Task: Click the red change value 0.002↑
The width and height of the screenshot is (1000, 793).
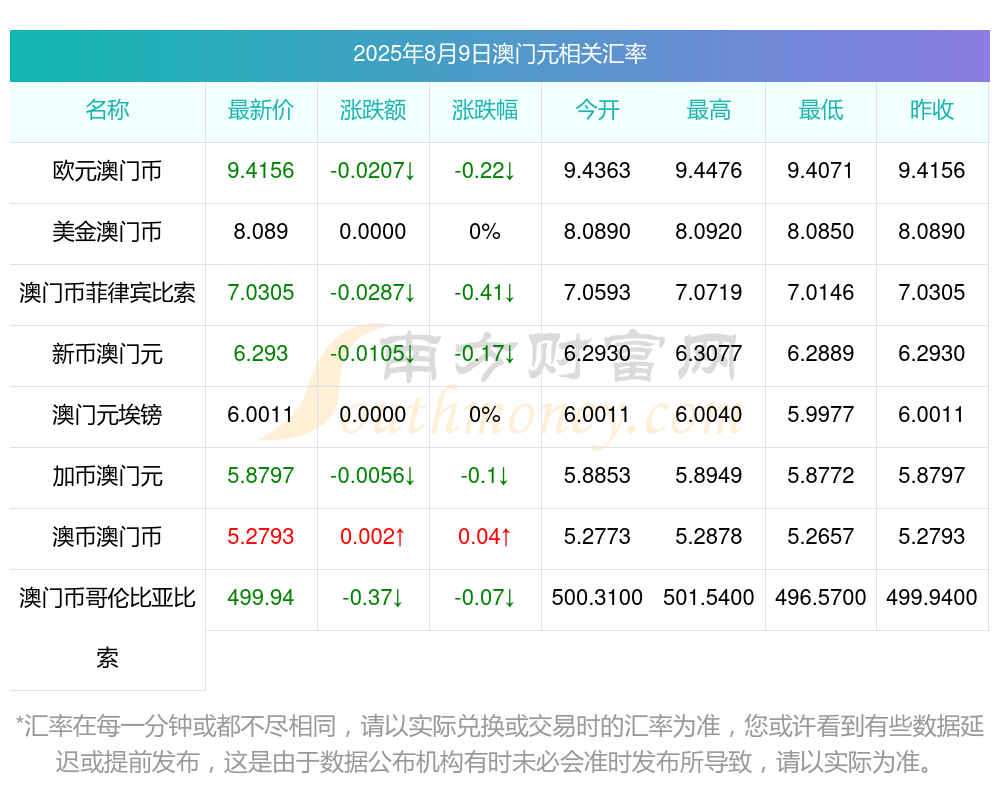Action: (x=373, y=536)
